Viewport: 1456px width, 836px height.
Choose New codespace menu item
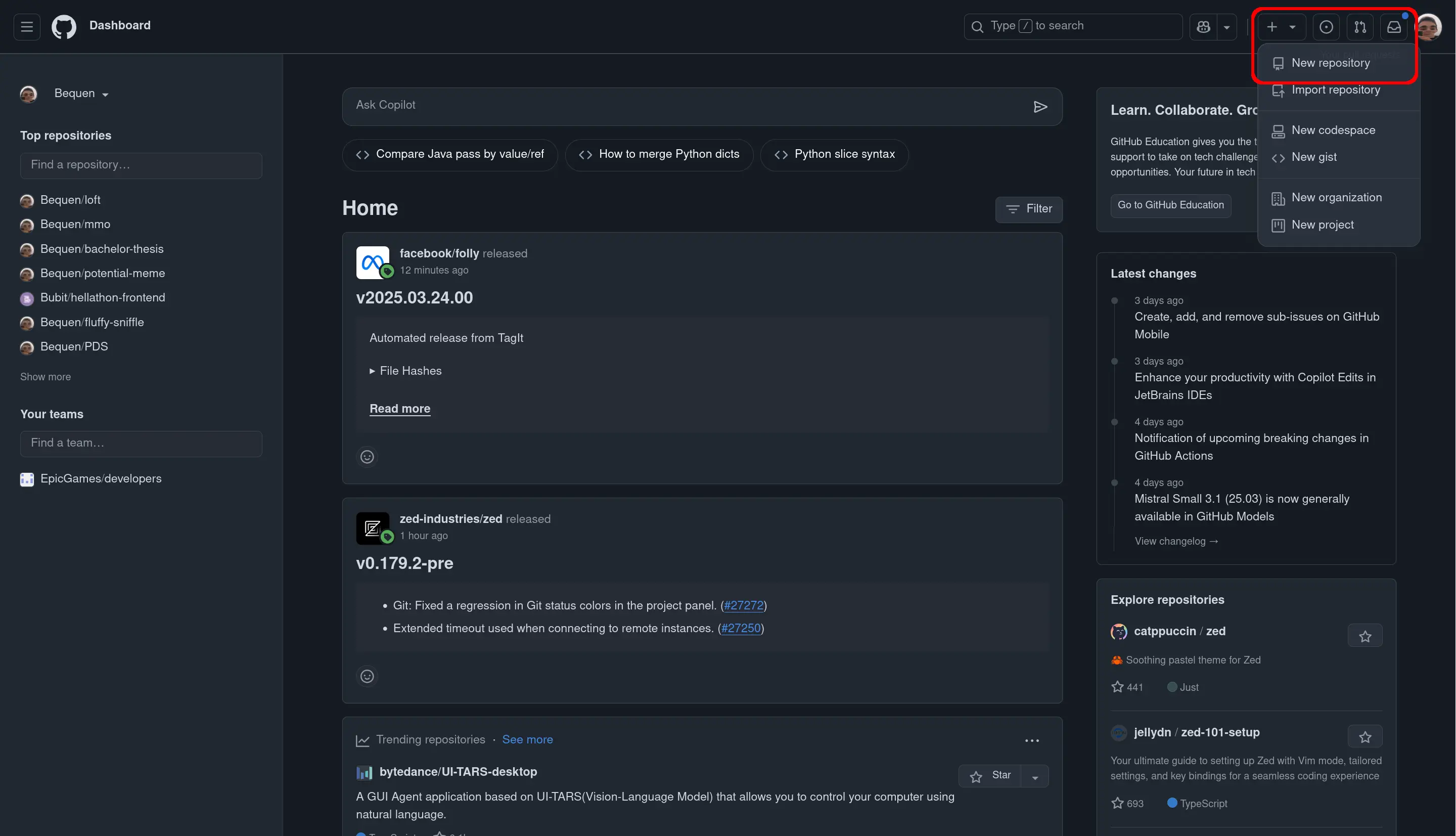[1333, 130]
